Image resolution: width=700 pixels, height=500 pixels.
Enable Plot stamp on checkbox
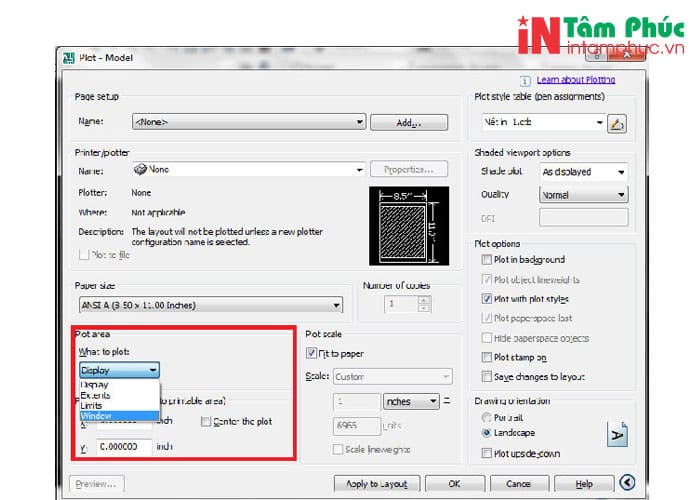[487, 357]
